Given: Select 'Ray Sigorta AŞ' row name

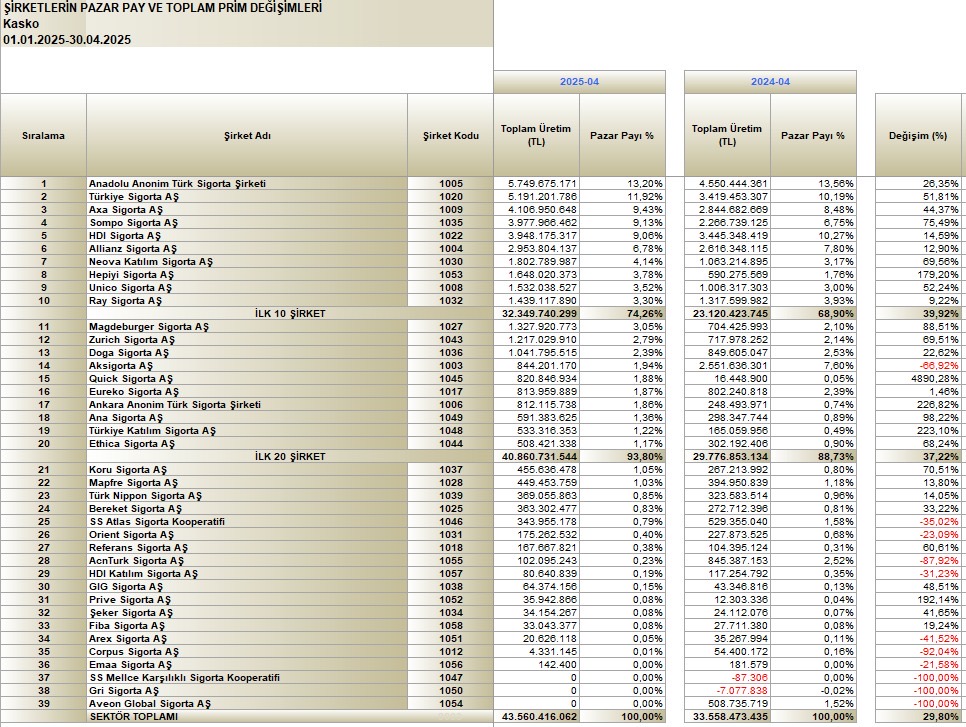Looking at the screenshot, I should click(125, 300).
